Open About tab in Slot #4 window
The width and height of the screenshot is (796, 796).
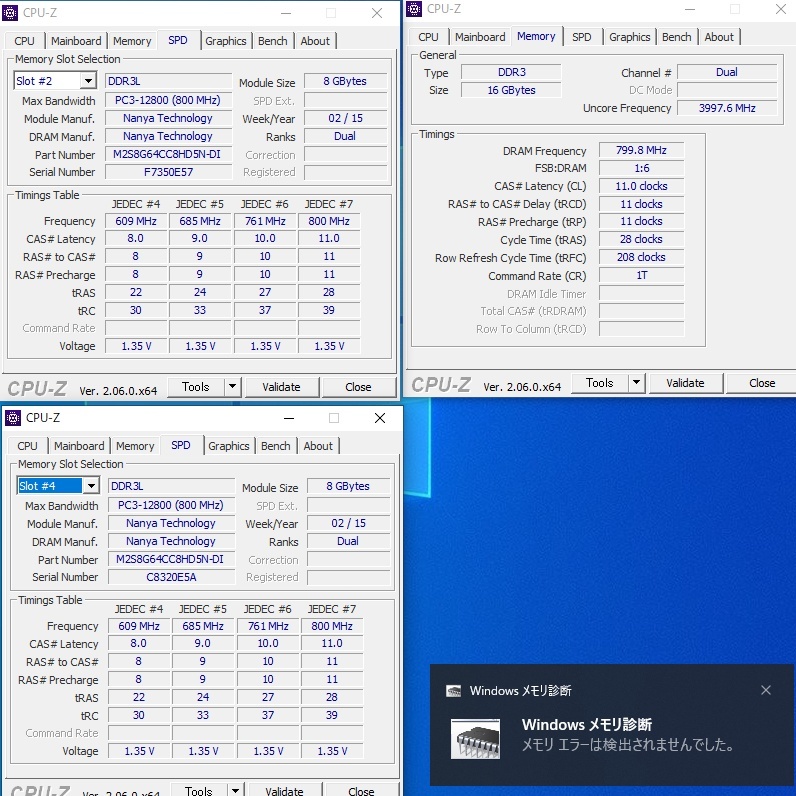(x=318, y=446)
